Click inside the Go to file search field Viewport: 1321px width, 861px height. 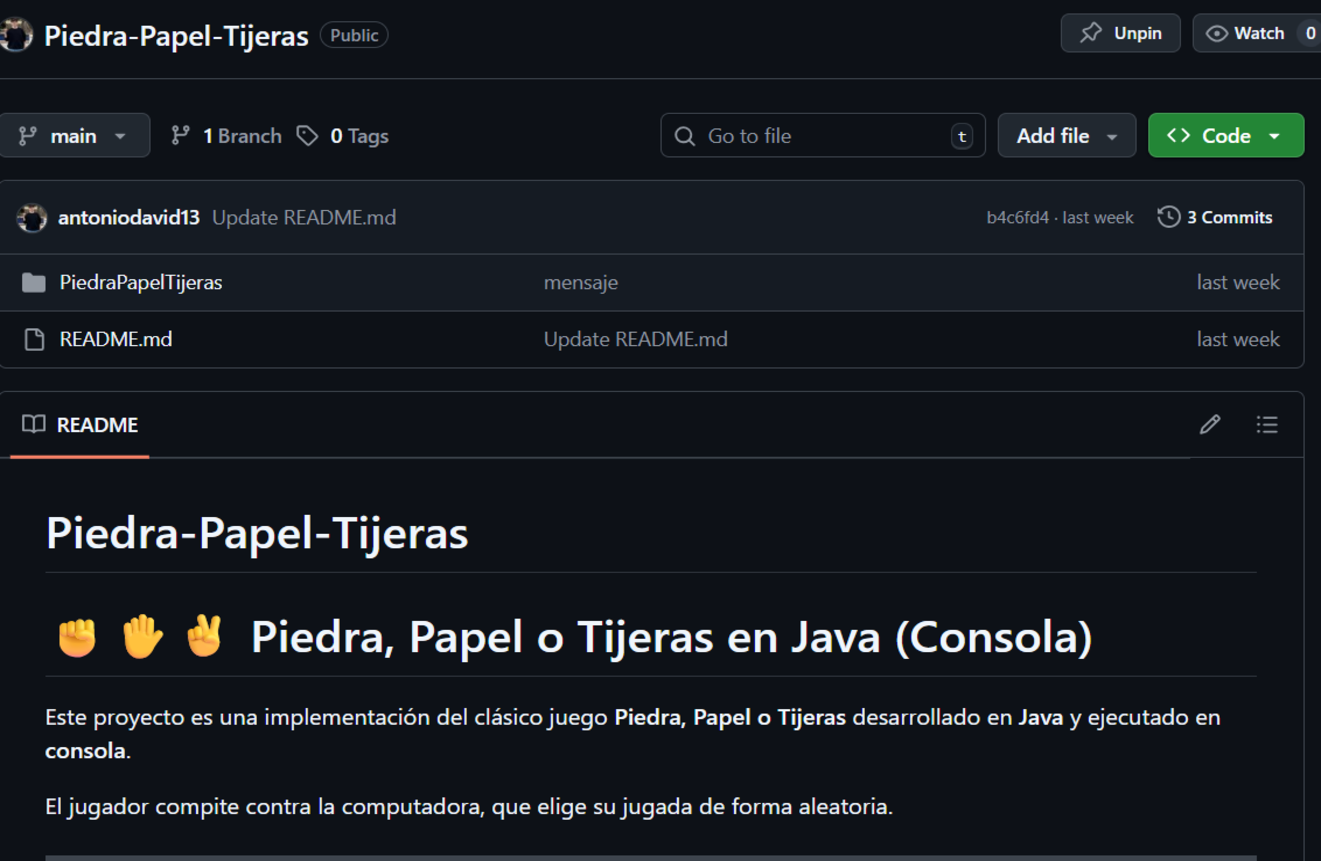pyautogui.click(x=820, y=135)
